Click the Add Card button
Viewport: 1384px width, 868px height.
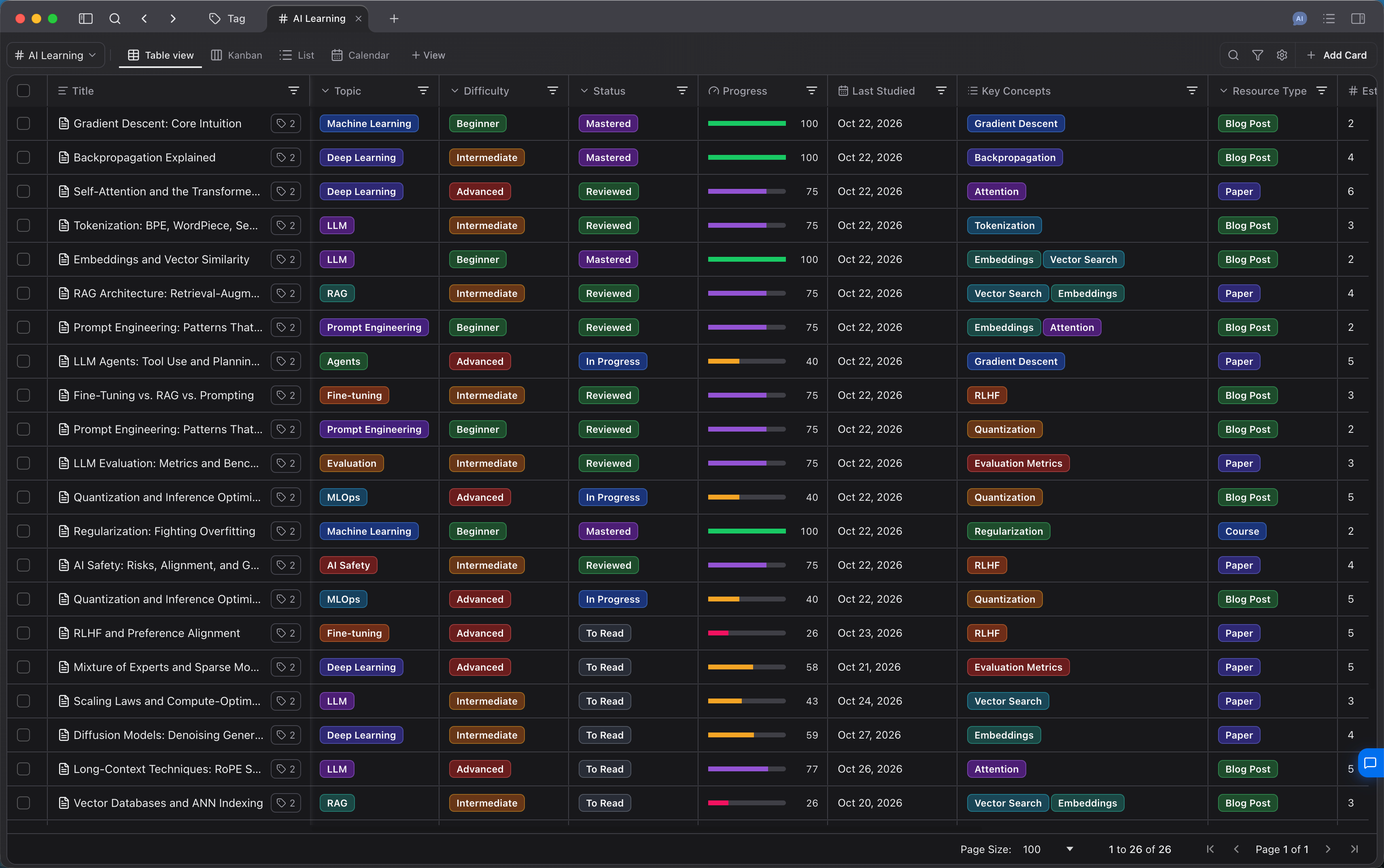(x=1336, y=55)
